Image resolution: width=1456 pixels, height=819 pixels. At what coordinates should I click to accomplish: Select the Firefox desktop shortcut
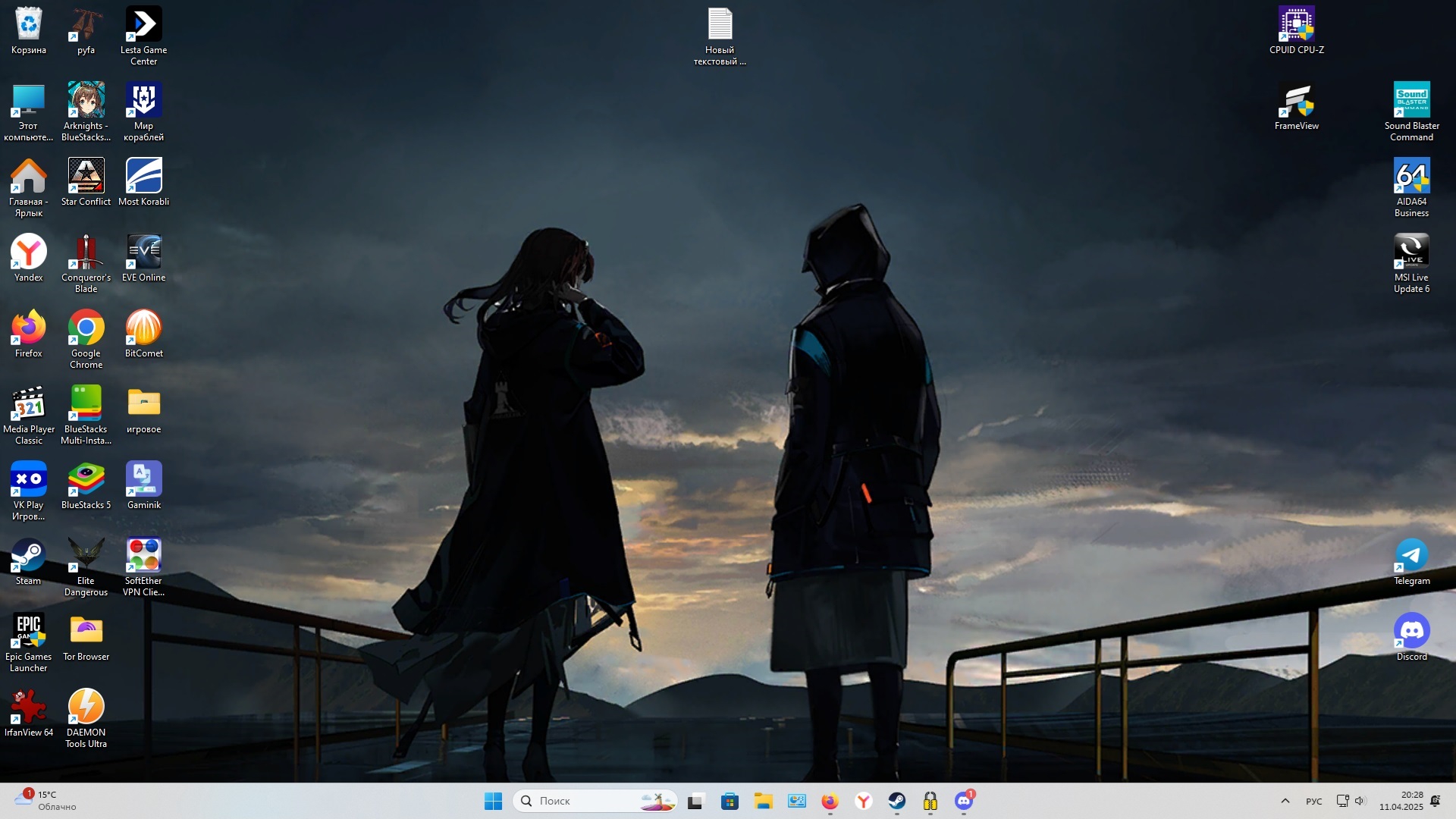29,334
